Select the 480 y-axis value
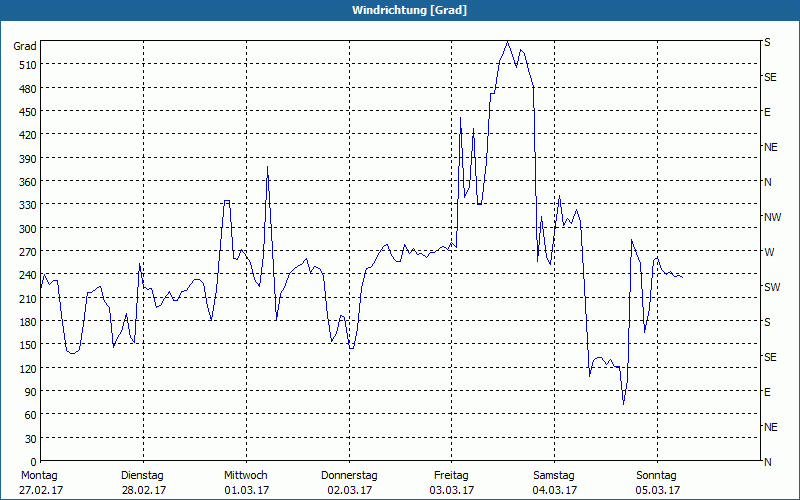This screenshot has height=500, width=800. pos(28,89)
